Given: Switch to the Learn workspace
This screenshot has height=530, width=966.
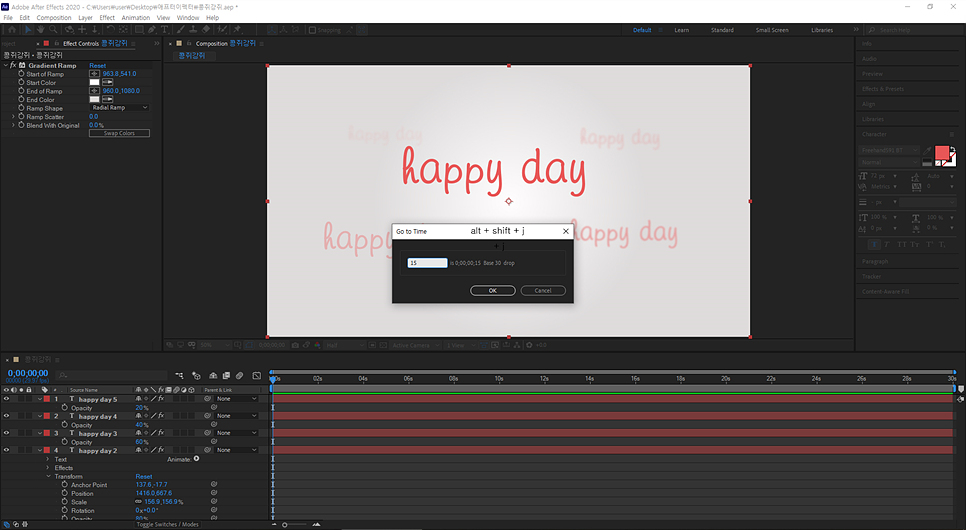Looking at the screenshot, I should tap(681, 30).
